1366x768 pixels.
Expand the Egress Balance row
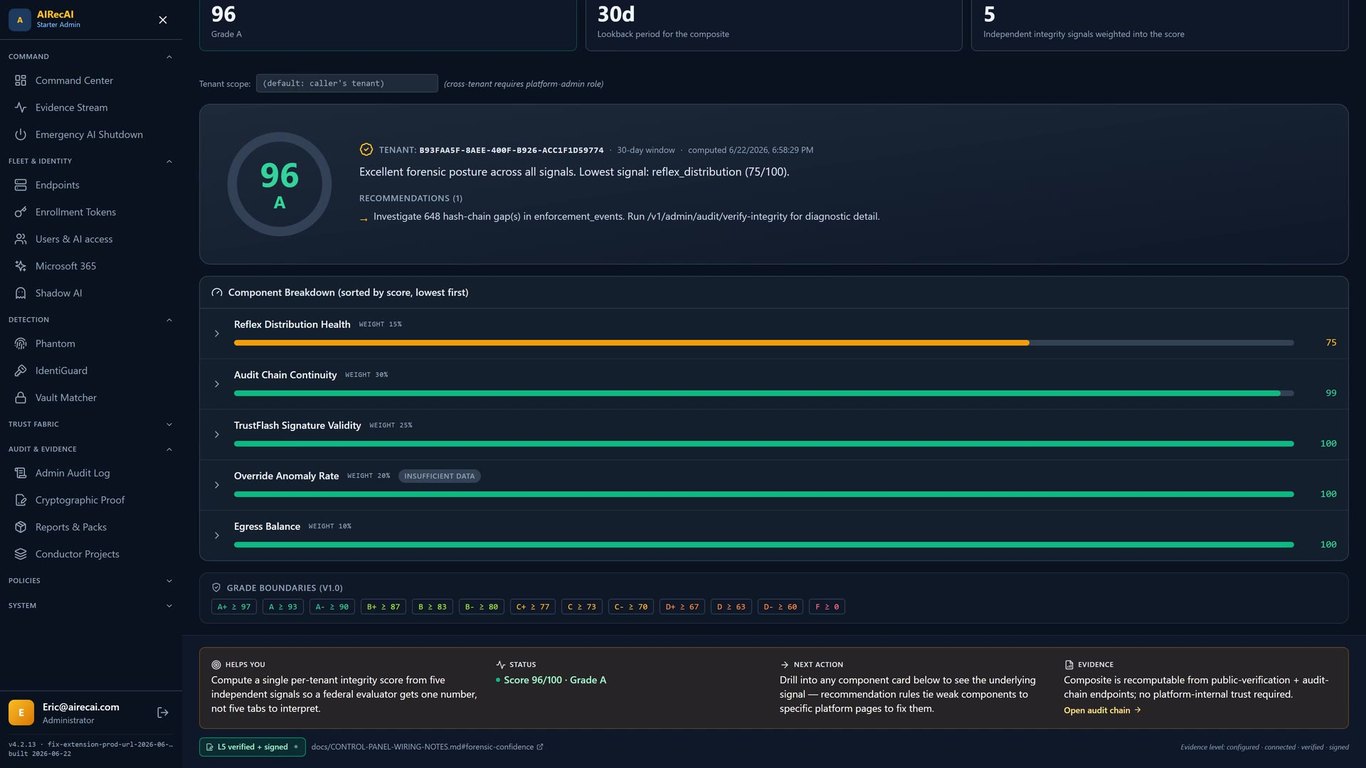click(x=217, y=536)
